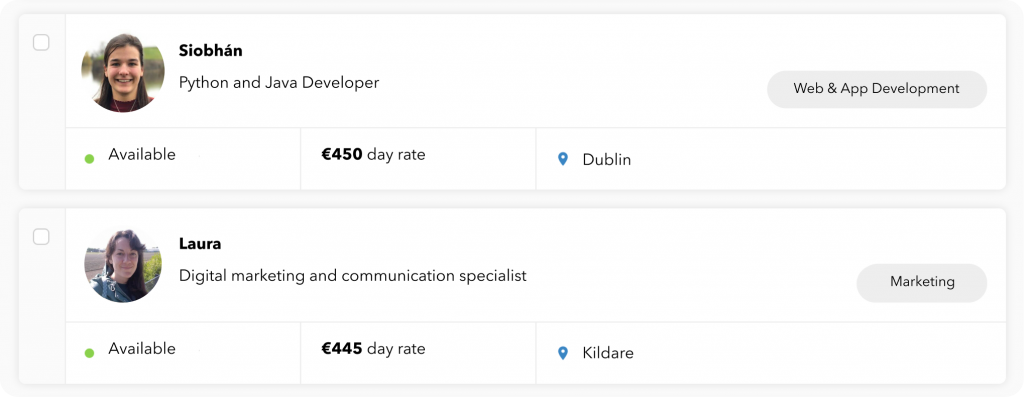Click the Python and Java Developer title
The image size is (1024, 397).
(279, 83)
